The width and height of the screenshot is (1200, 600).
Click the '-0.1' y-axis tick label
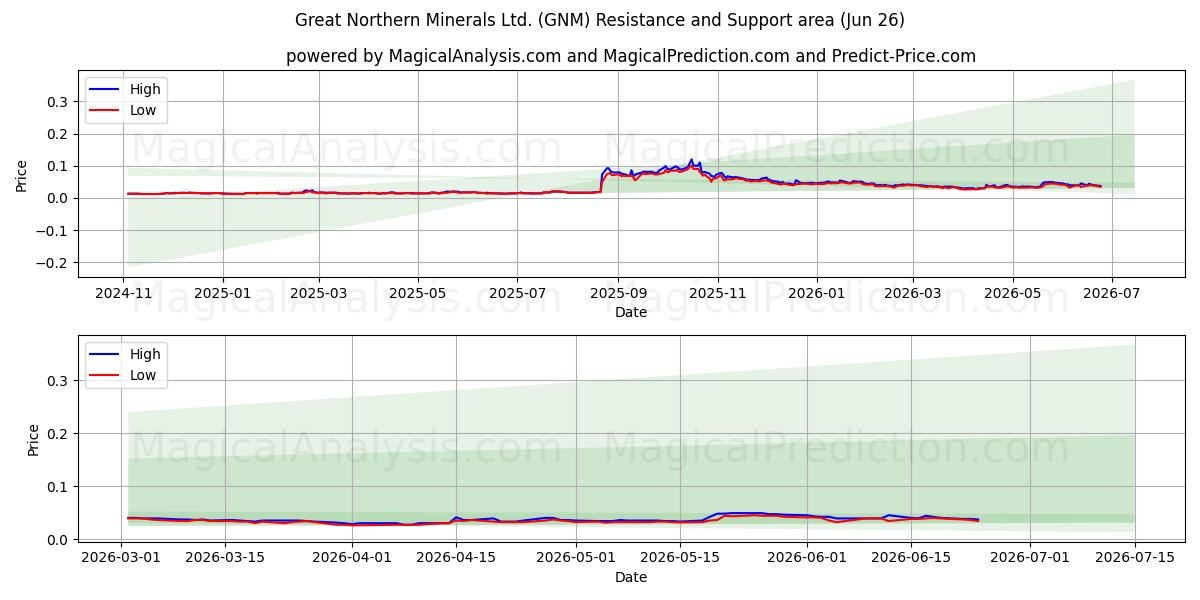point(54,231)
